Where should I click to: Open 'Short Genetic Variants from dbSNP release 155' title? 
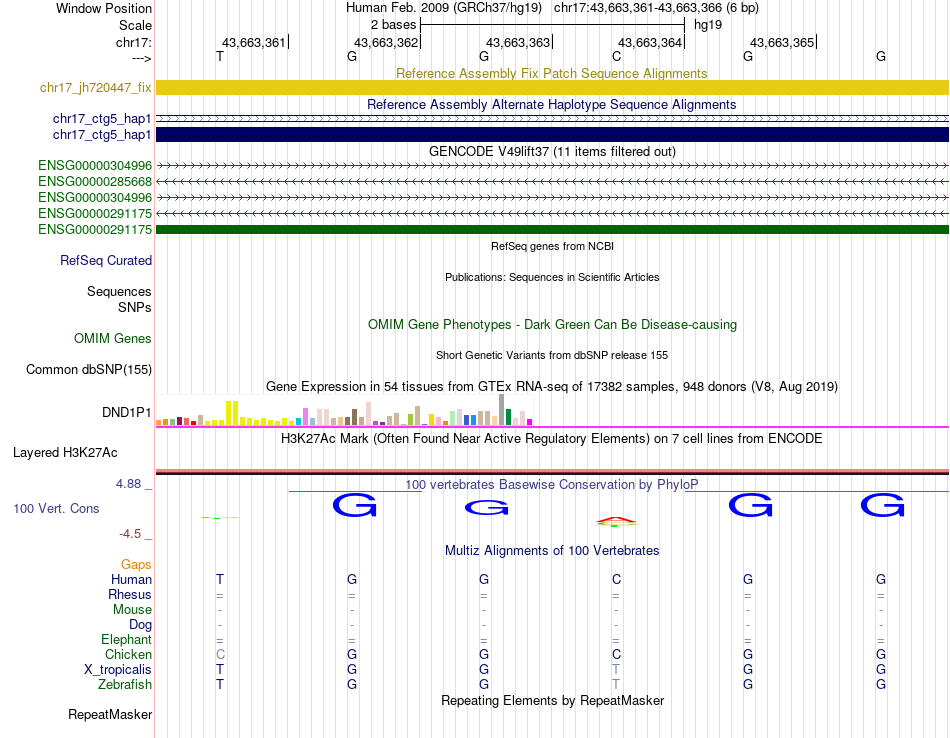click(552, 355)
